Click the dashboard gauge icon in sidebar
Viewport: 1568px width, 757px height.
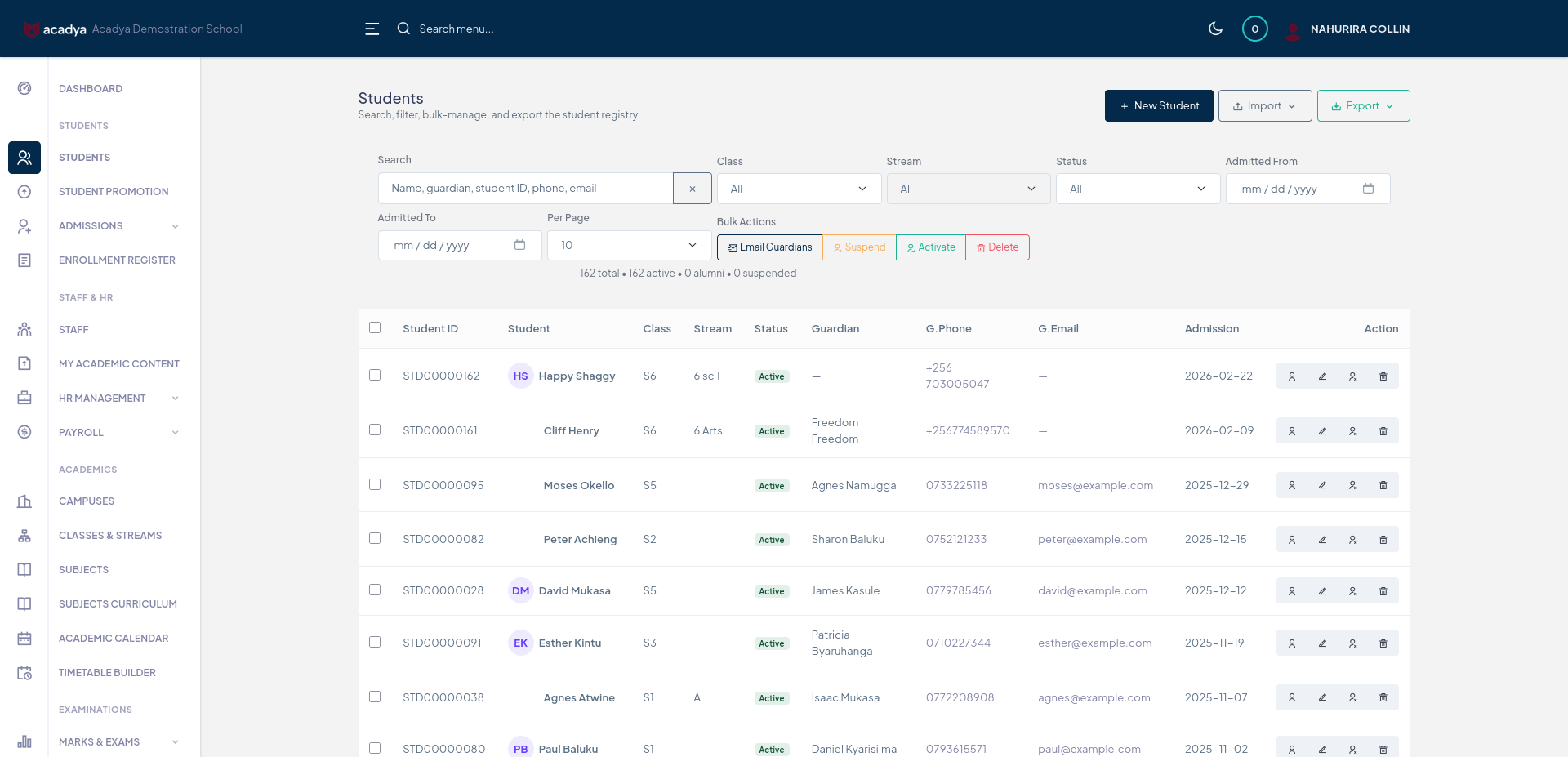click(x=24, y=88)
